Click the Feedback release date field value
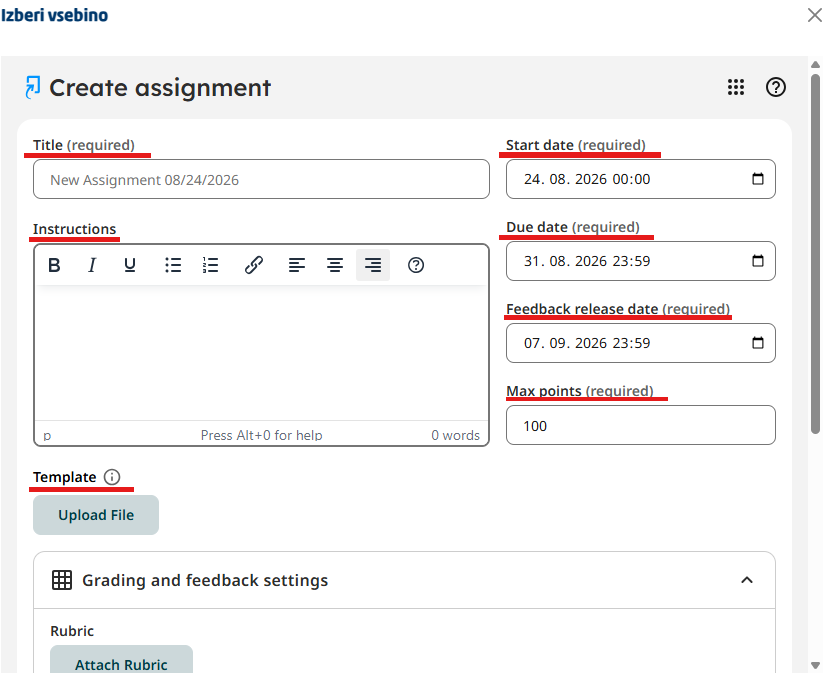The height and width of the screenshot is (681, 827). point(587,343)
